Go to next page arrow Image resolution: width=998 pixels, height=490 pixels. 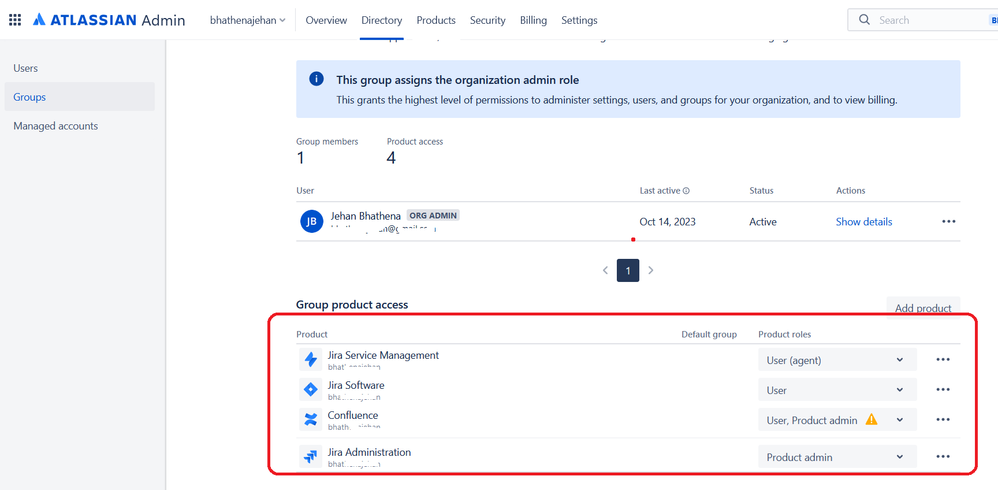click(650, 270)
